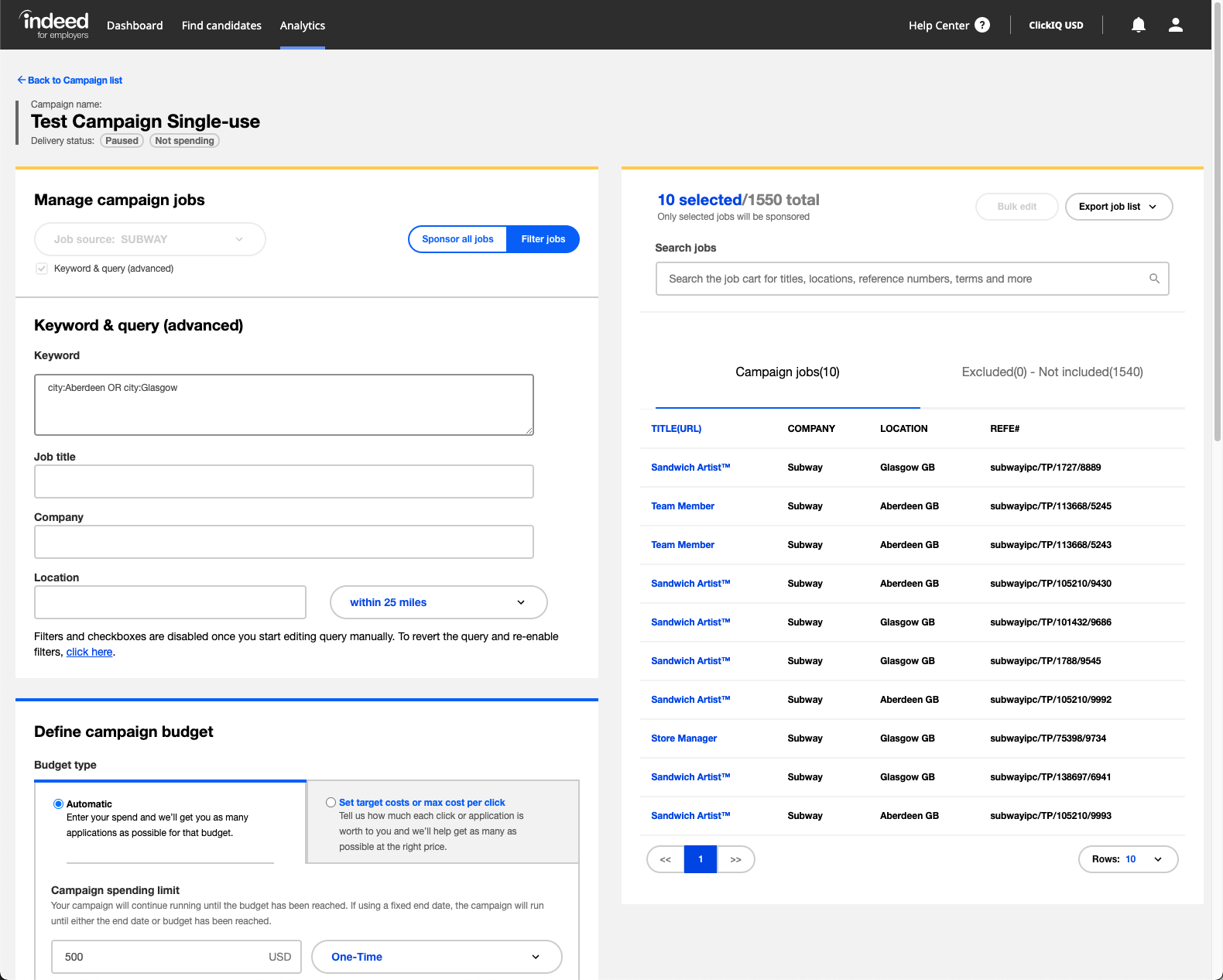Sort jobs by TITLE(URL) column header
Screen dimensions: 1223x980
tap(677, 429)
